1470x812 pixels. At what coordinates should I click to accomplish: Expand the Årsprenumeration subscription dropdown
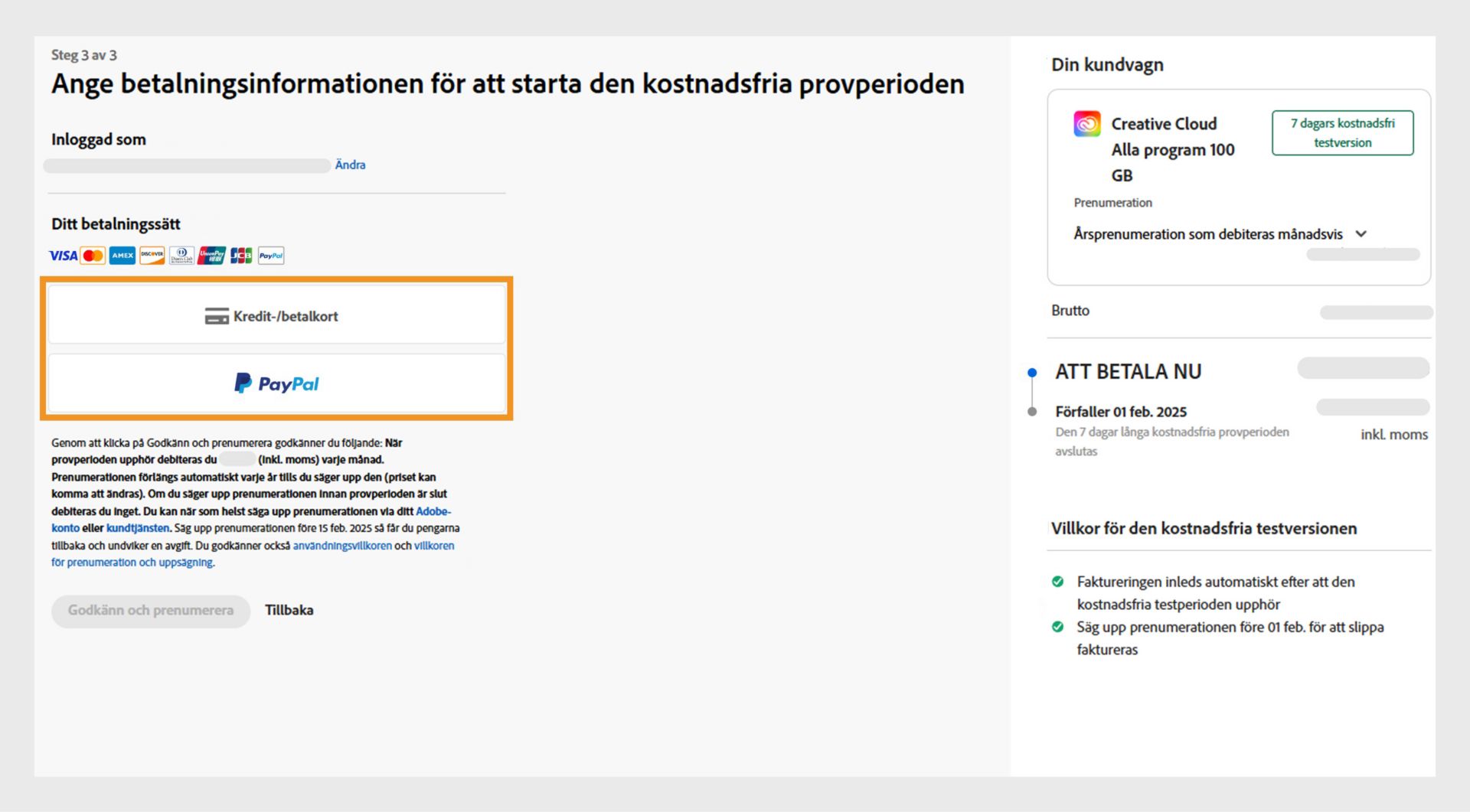click(x=1220, y=234)
